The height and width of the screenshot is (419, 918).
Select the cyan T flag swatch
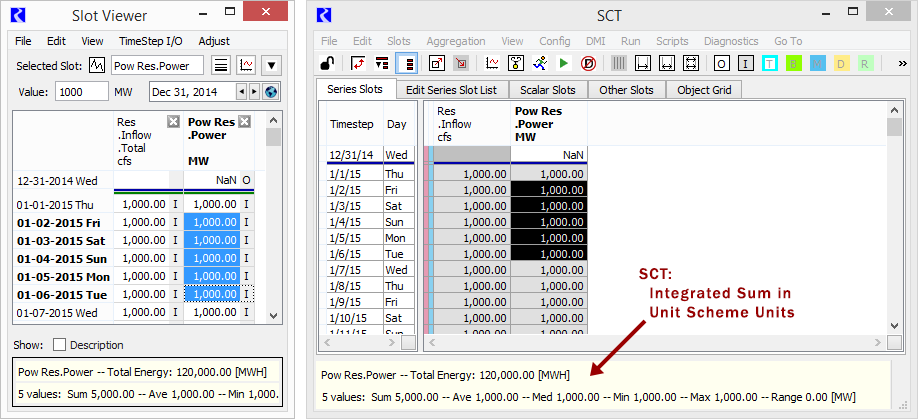coord(770,63)
